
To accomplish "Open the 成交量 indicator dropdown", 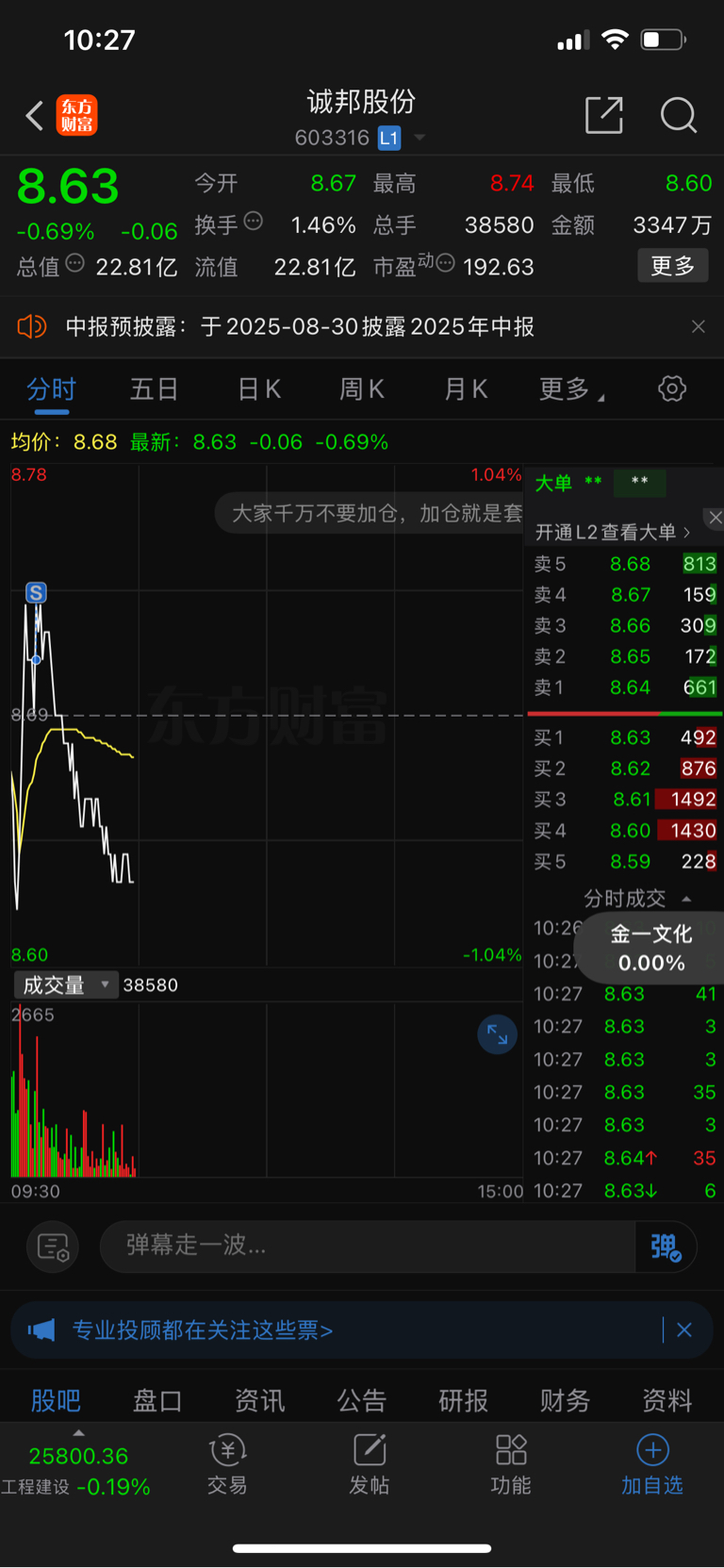I will [x=65, y=985].
